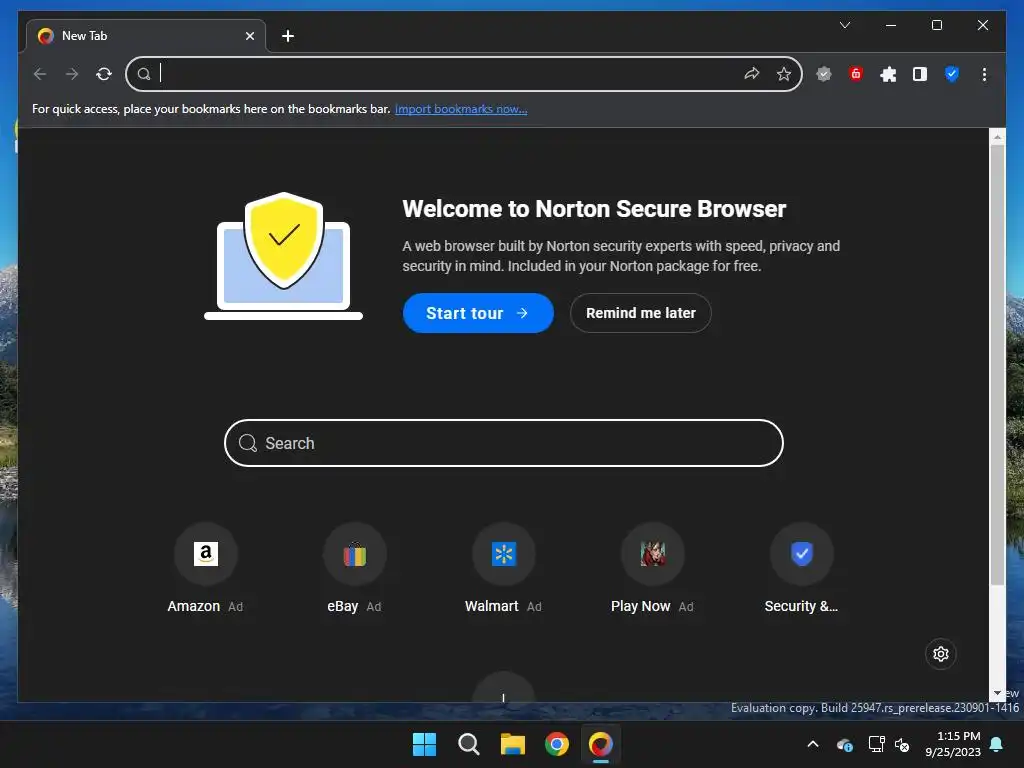This screenshot has width=1024, height=768.
Task: Open the red lock extension icon
Action: (856, 74)
